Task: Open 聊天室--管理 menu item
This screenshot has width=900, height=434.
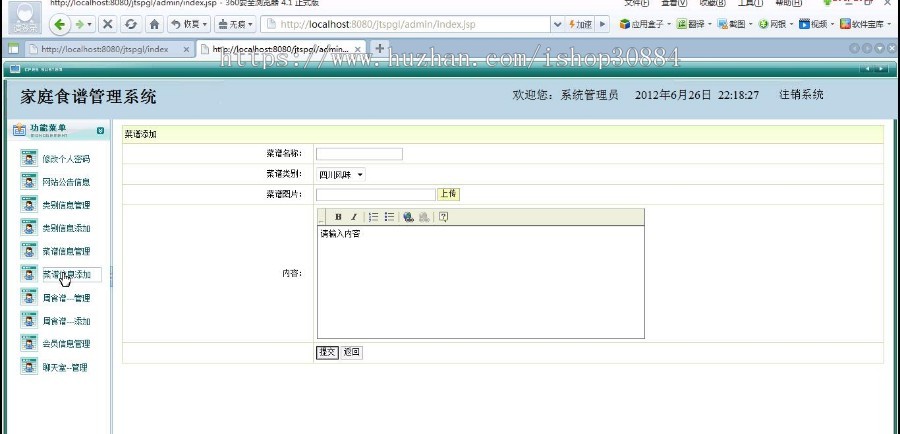Action: (x=65, y=367)
